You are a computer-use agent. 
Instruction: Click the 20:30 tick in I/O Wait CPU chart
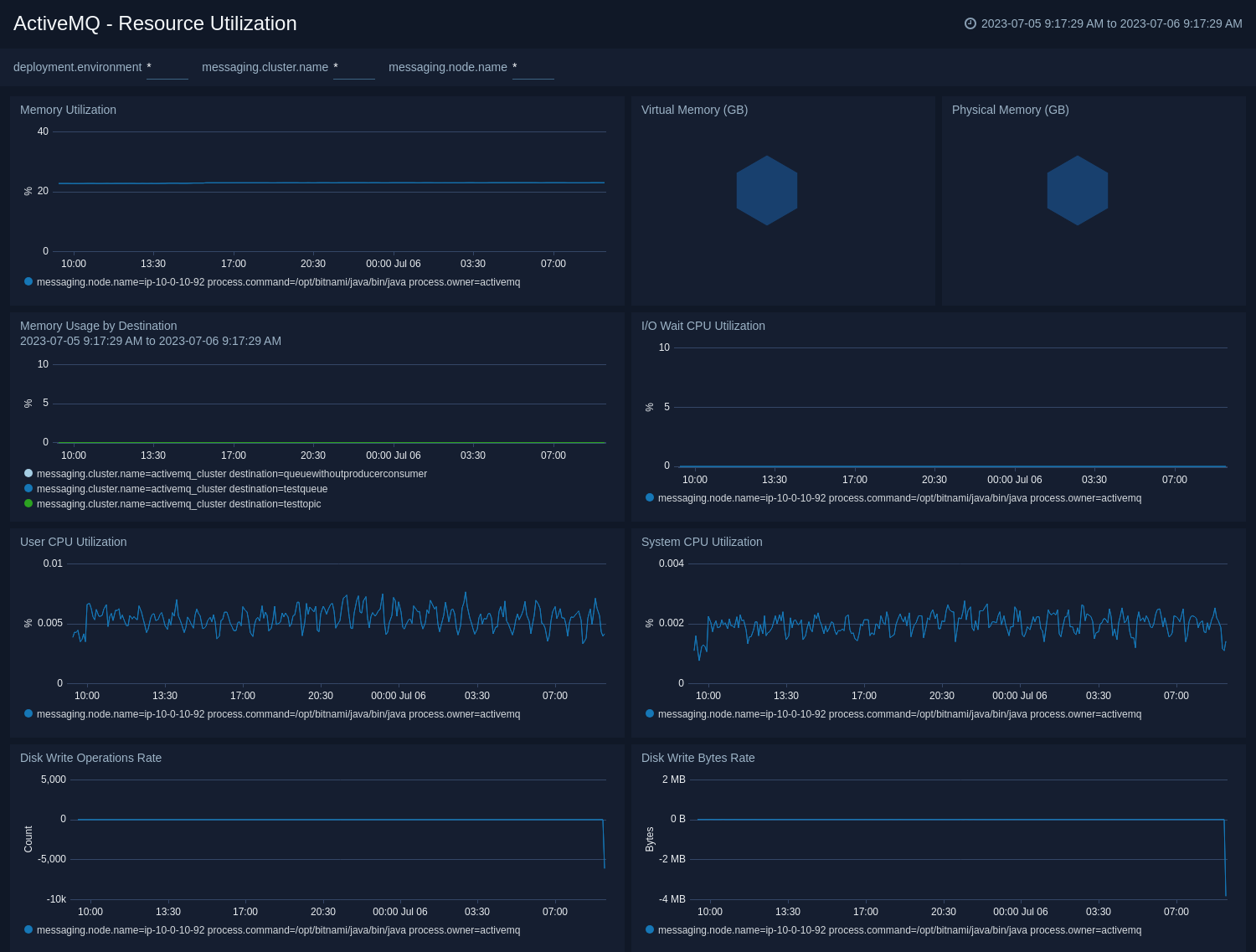coord(934,480)
